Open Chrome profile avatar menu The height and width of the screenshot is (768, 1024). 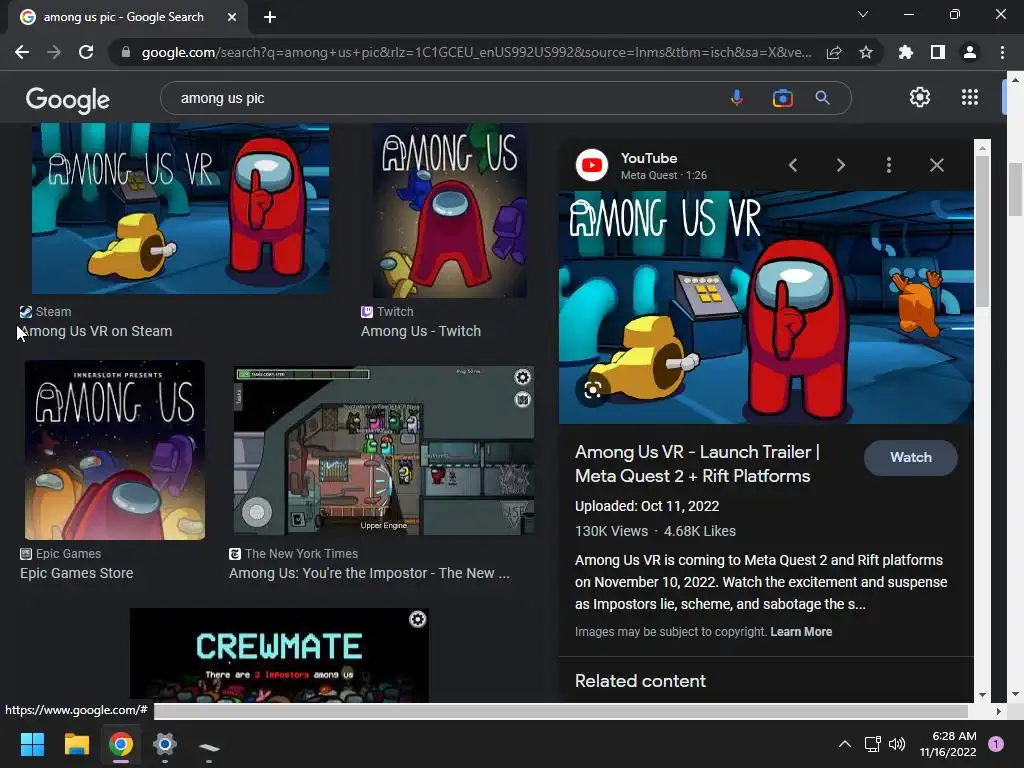click(x=970, y=52)
